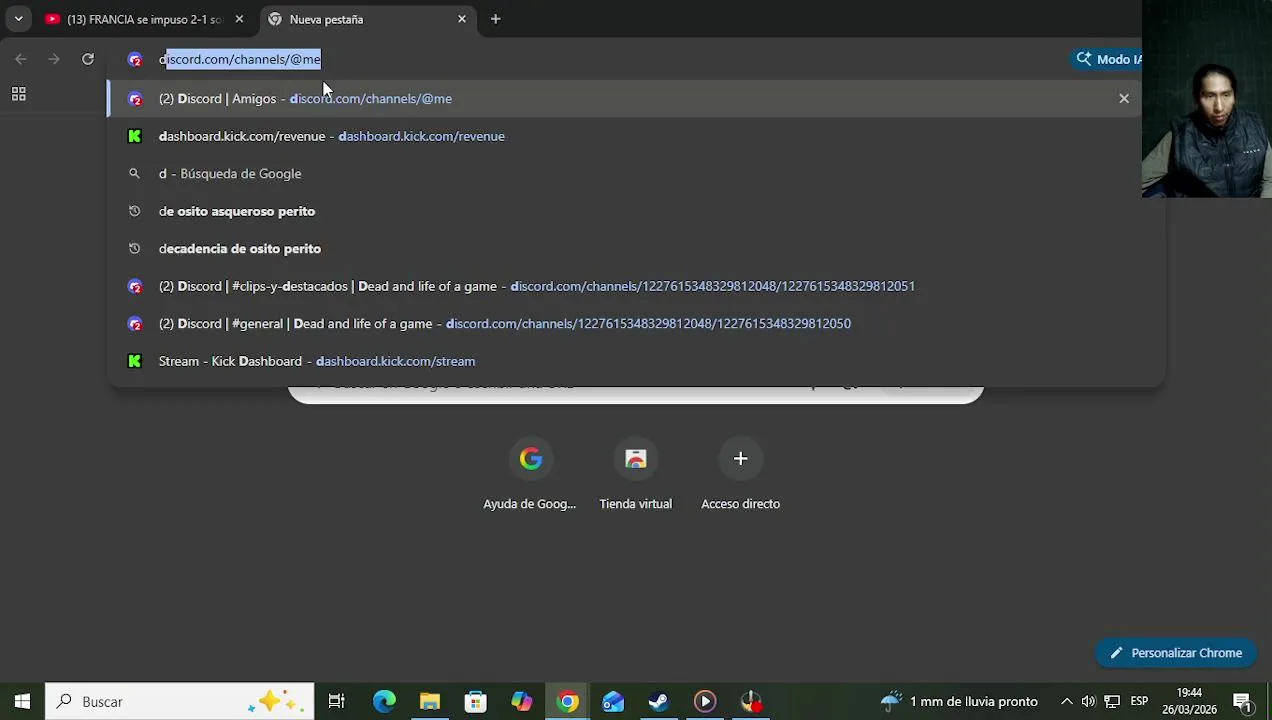Add shortcut via Acceso directo
Viewport: 1272px width, 720px height.
(741, 473)
